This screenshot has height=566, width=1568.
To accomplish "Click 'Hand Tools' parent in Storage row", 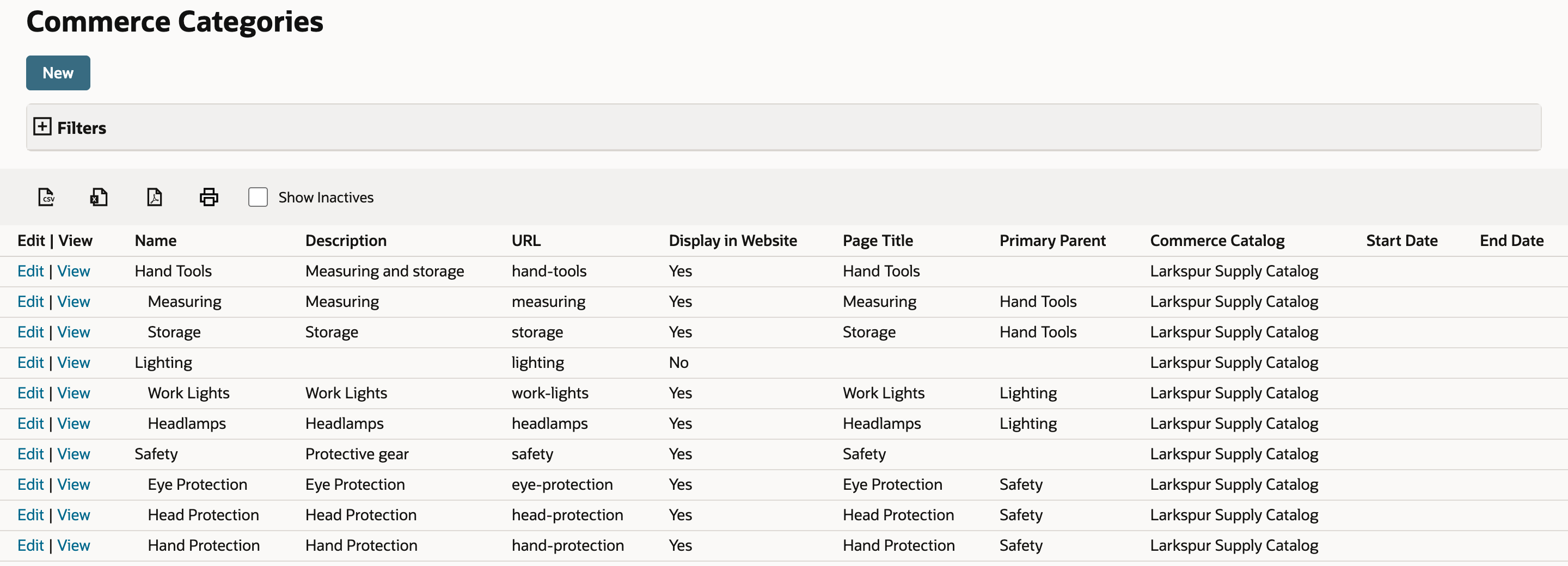I will coord(1038,333).
